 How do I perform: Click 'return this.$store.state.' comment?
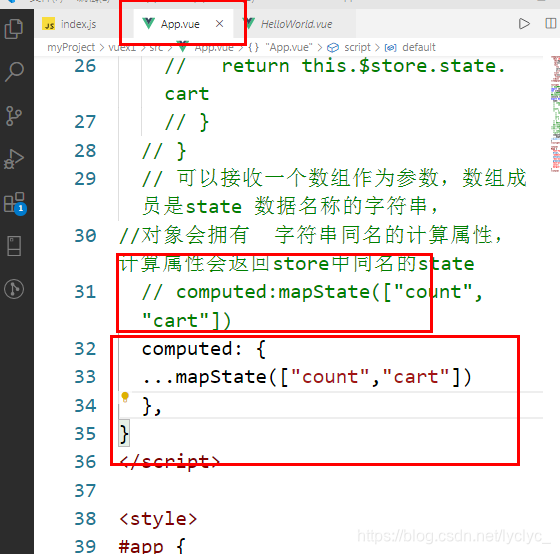pyautogui.click(x=363, y=66)
